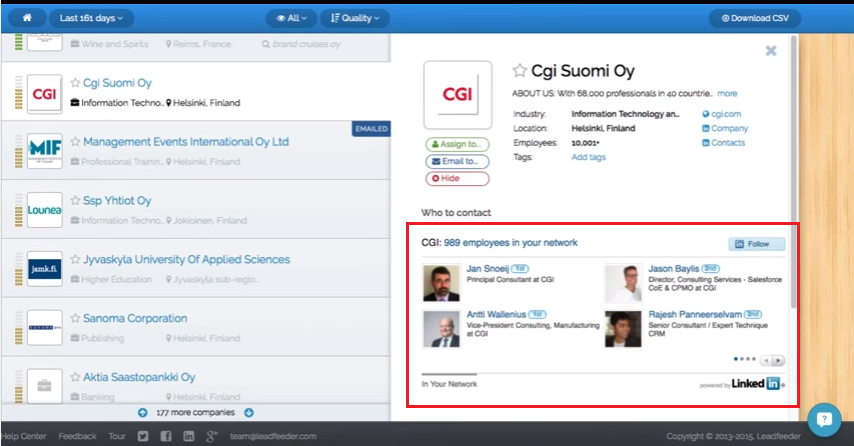Click the Lounea logo thumbnail
Screen dimensions: 854x446
45,210
